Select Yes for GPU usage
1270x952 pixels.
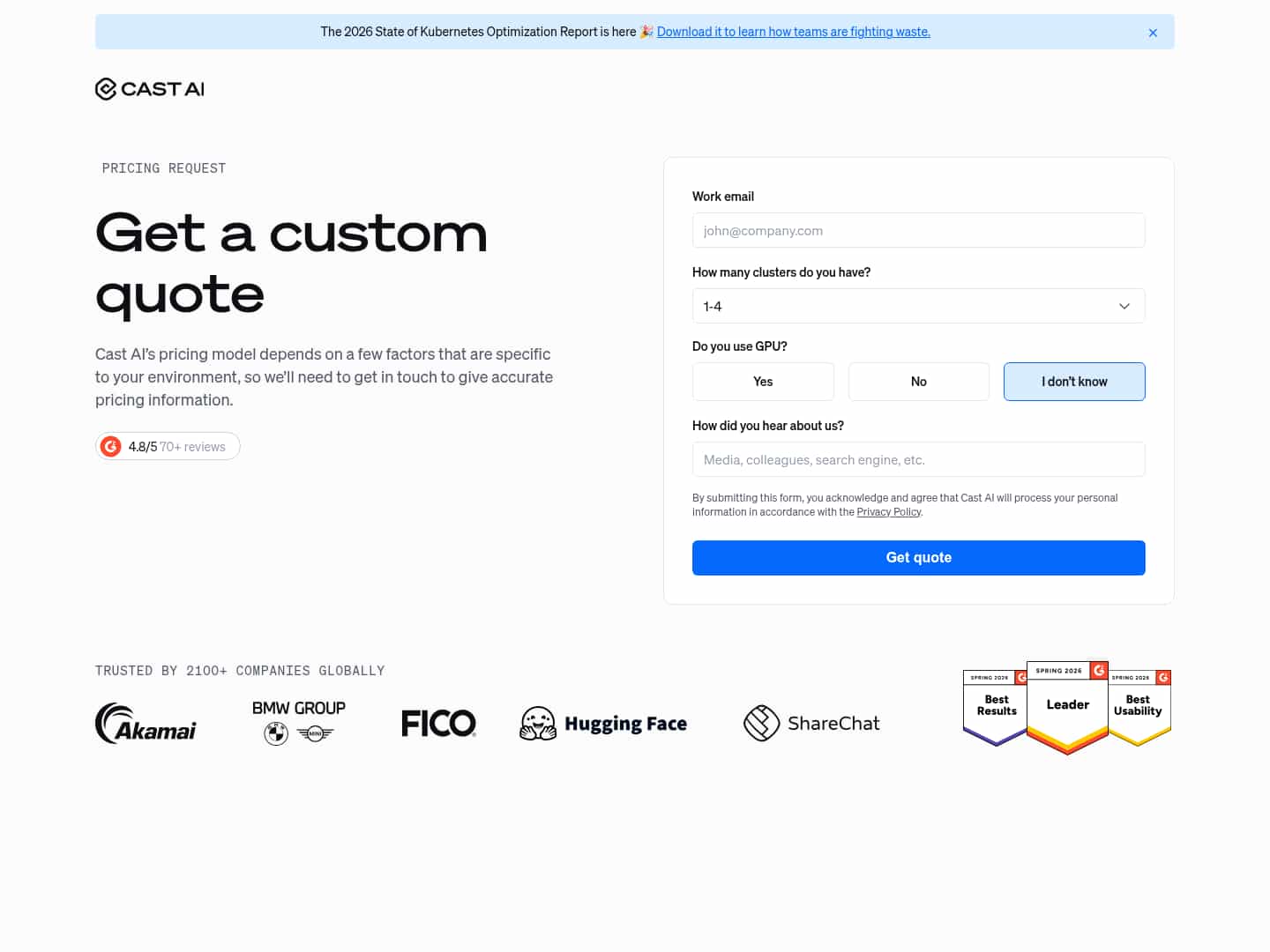(763, 381)
